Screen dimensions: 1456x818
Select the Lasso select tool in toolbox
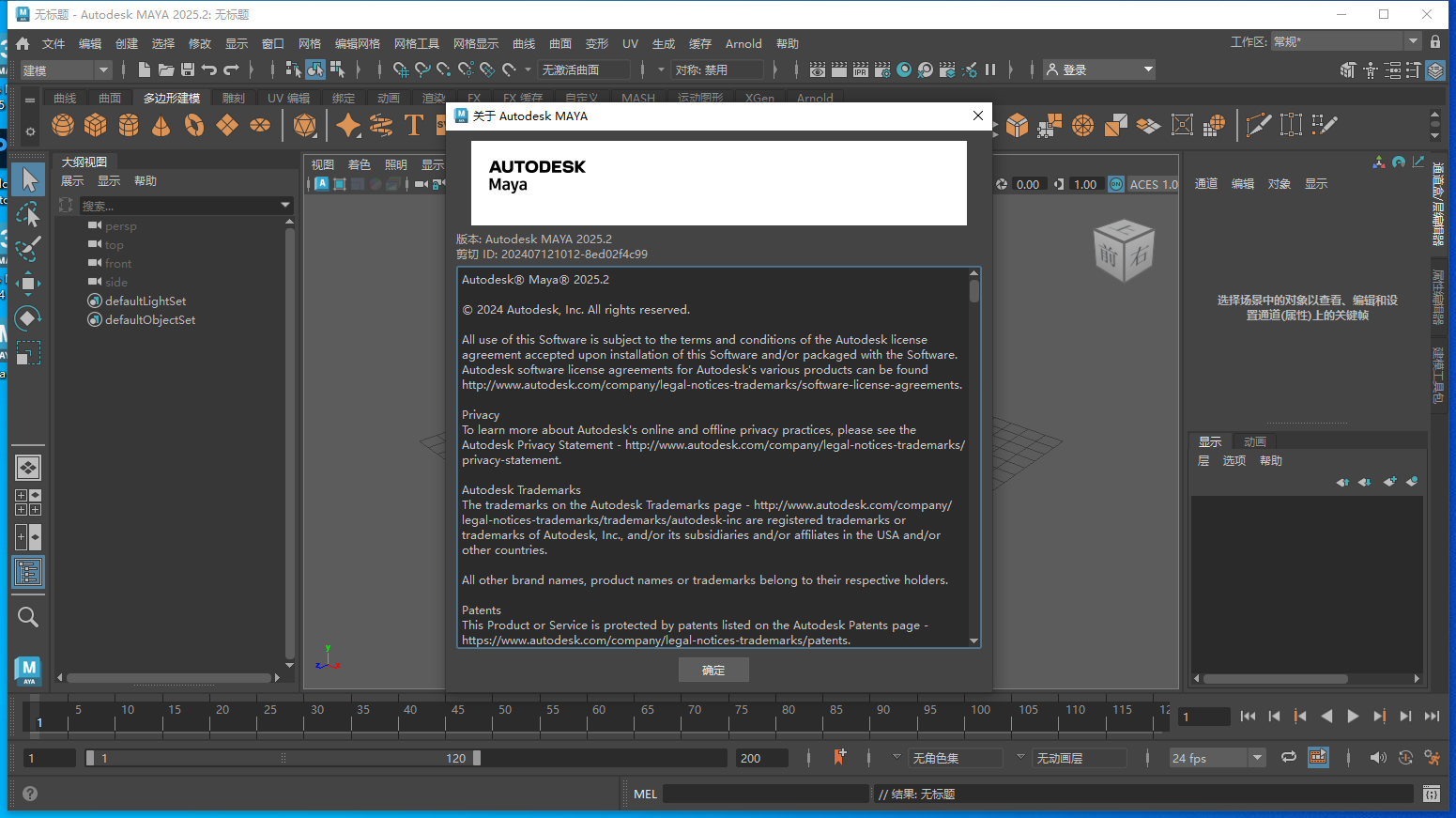[x=28, y=214]
